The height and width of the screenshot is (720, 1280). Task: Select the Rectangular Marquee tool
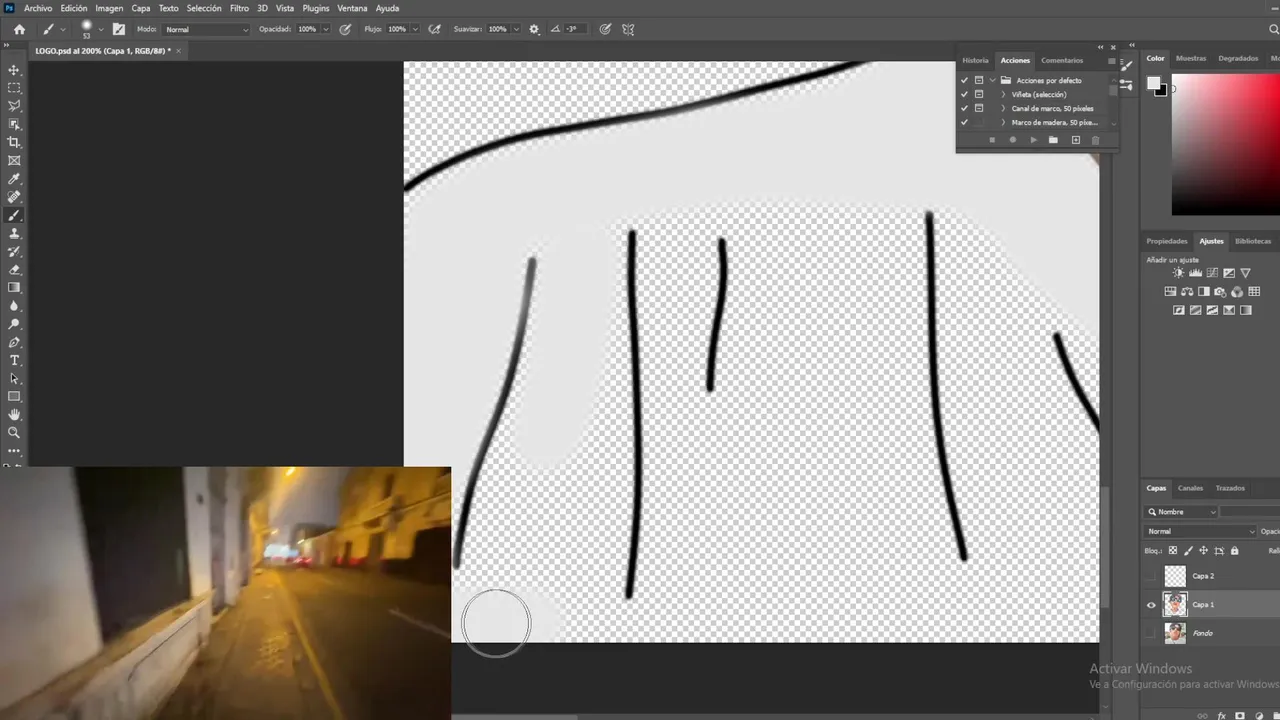click(14, 88)
